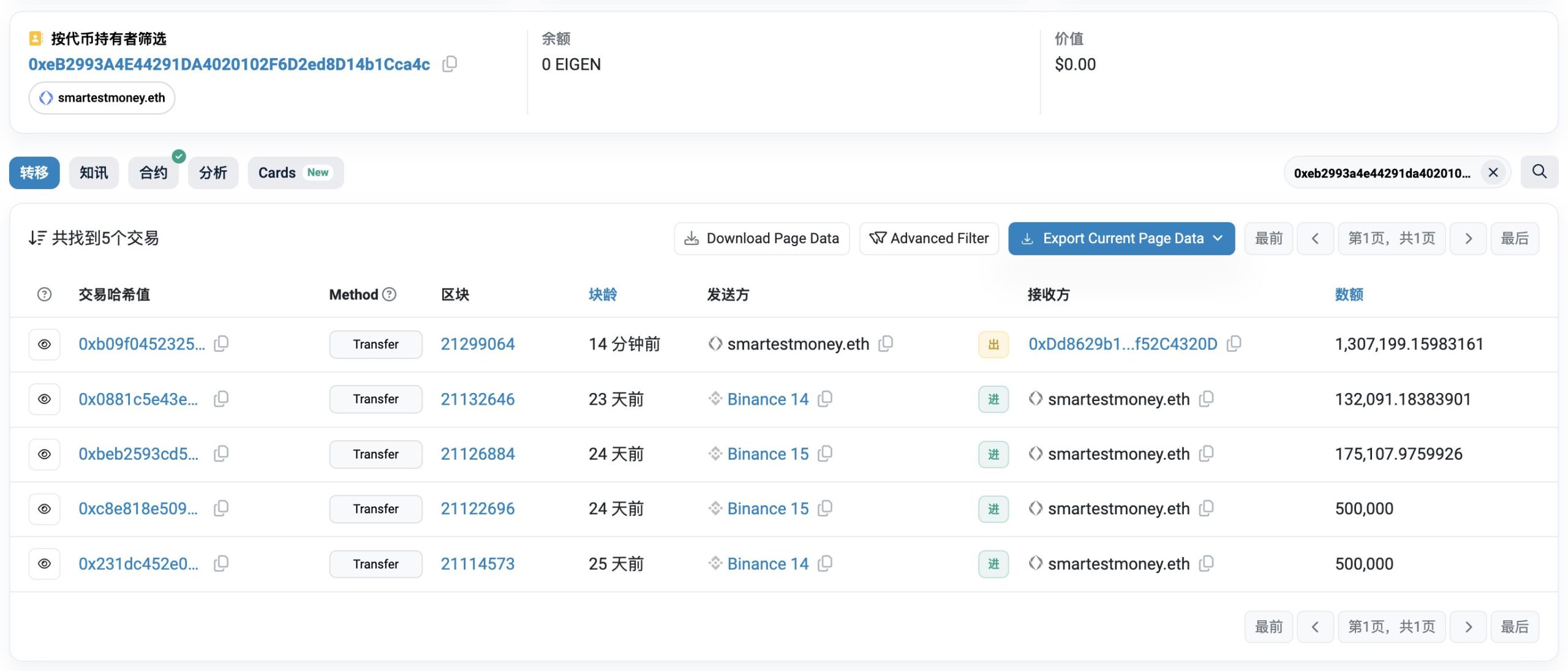Clear the 0xeb2993a4e44291da address filter
Screen dimensions: 1568x671
tap(1493, 173)
